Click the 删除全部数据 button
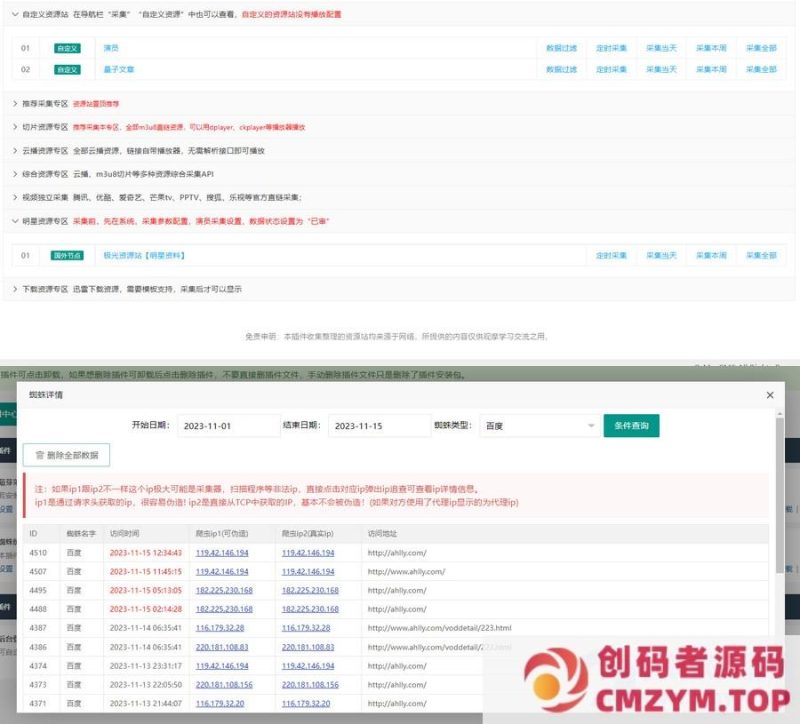 [x=65, y=455]
